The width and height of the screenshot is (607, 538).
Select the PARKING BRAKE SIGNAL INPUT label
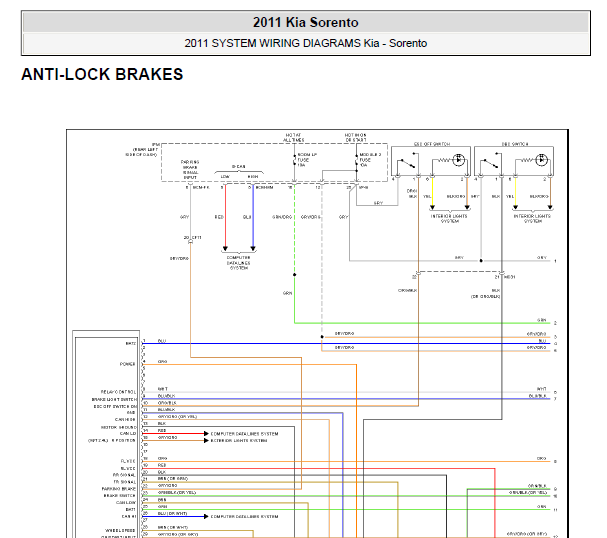tap(190, 170)
